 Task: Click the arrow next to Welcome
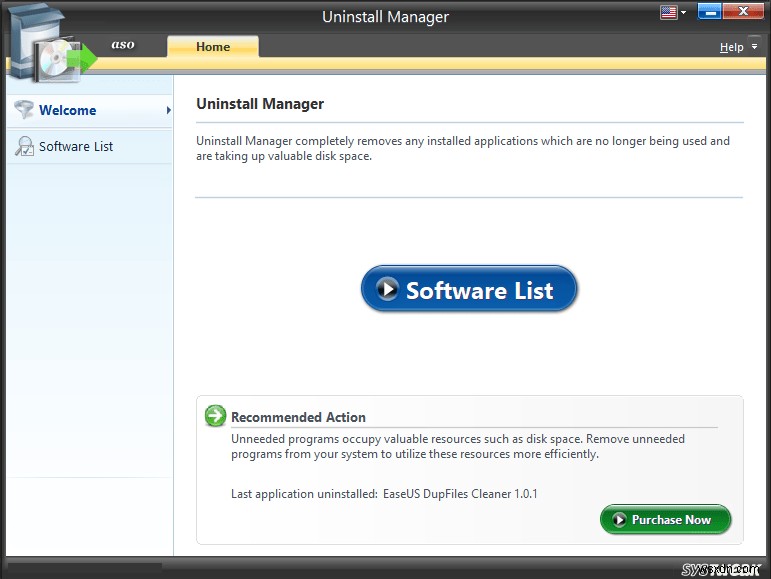169,110
